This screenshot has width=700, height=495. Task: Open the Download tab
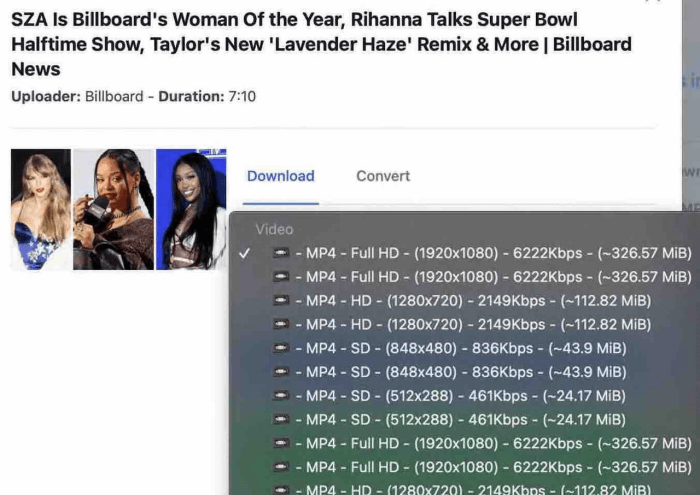280,176
